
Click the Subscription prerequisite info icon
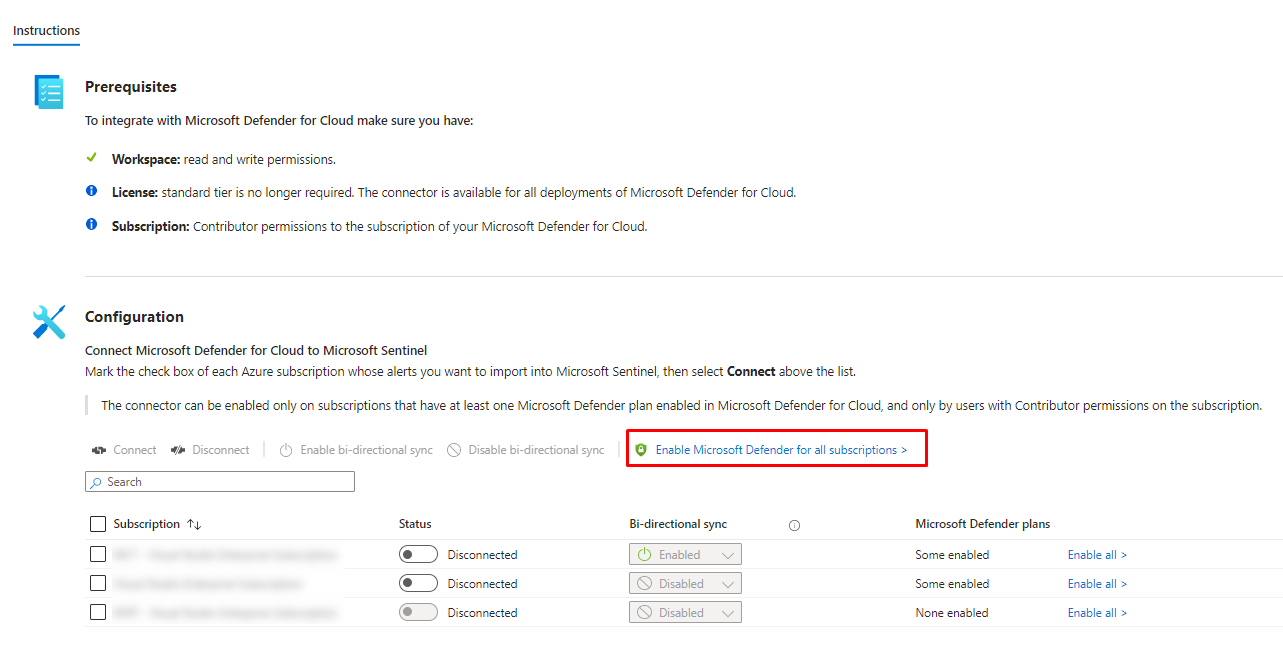(x=92, y=226)
